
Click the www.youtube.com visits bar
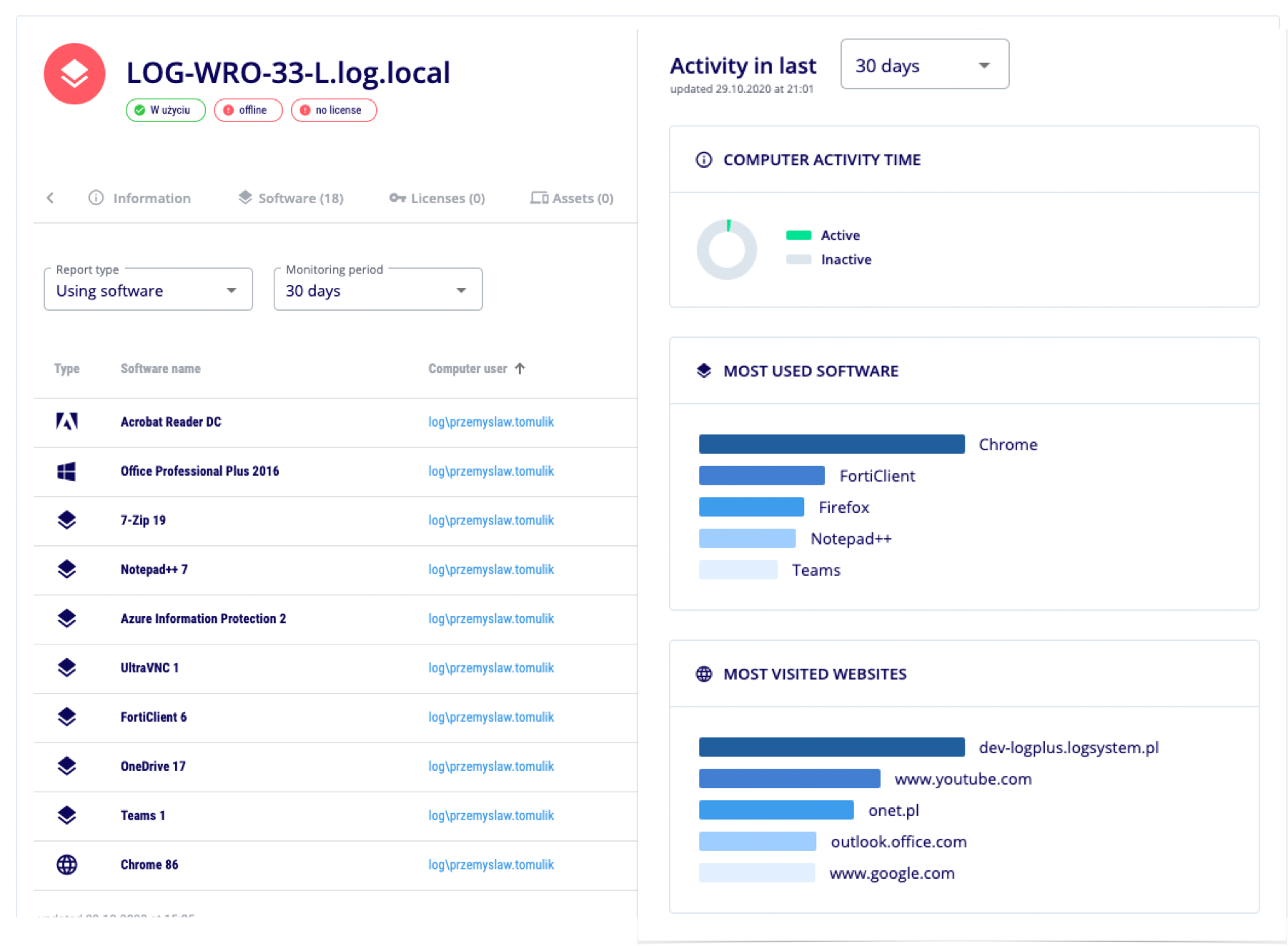pyautogui.click(x=790, y=779)
